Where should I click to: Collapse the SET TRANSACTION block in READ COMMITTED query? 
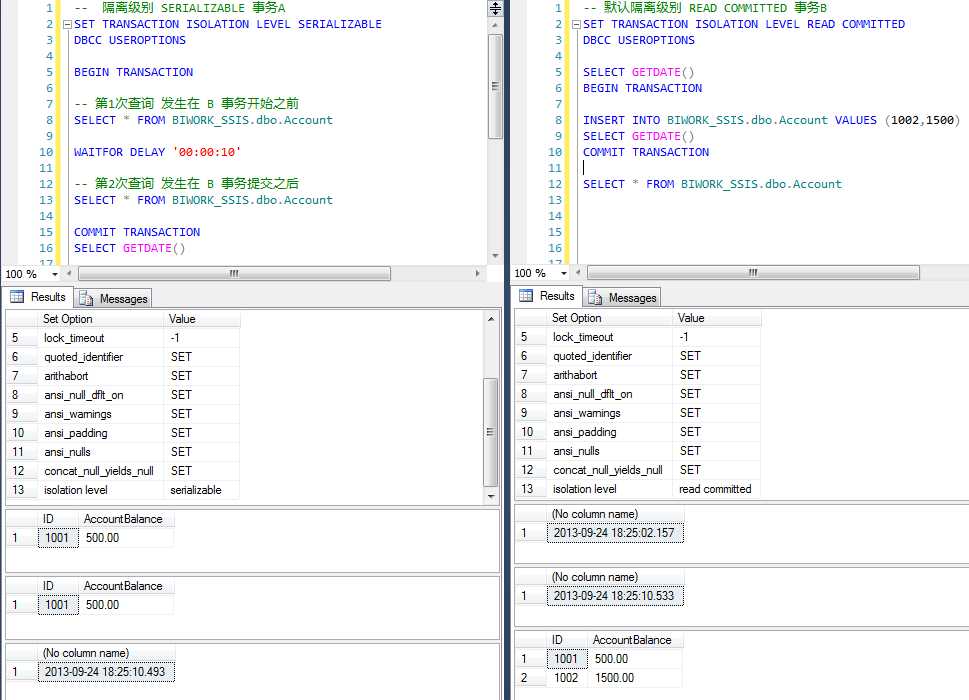[x=577, y=24]
